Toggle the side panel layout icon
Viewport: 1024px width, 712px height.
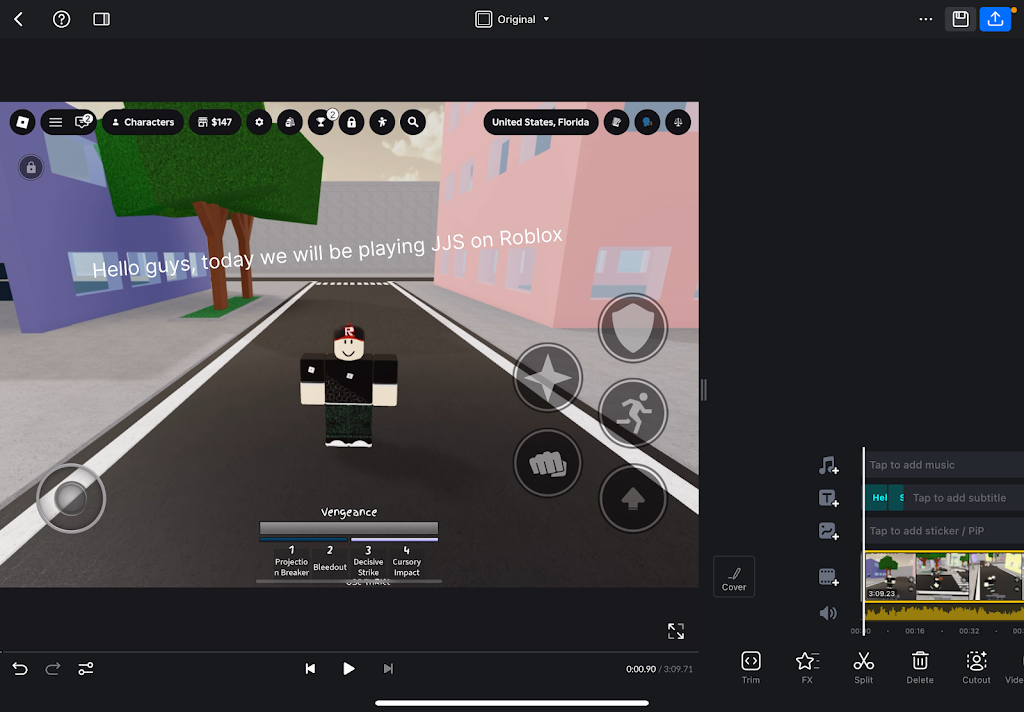101,20
